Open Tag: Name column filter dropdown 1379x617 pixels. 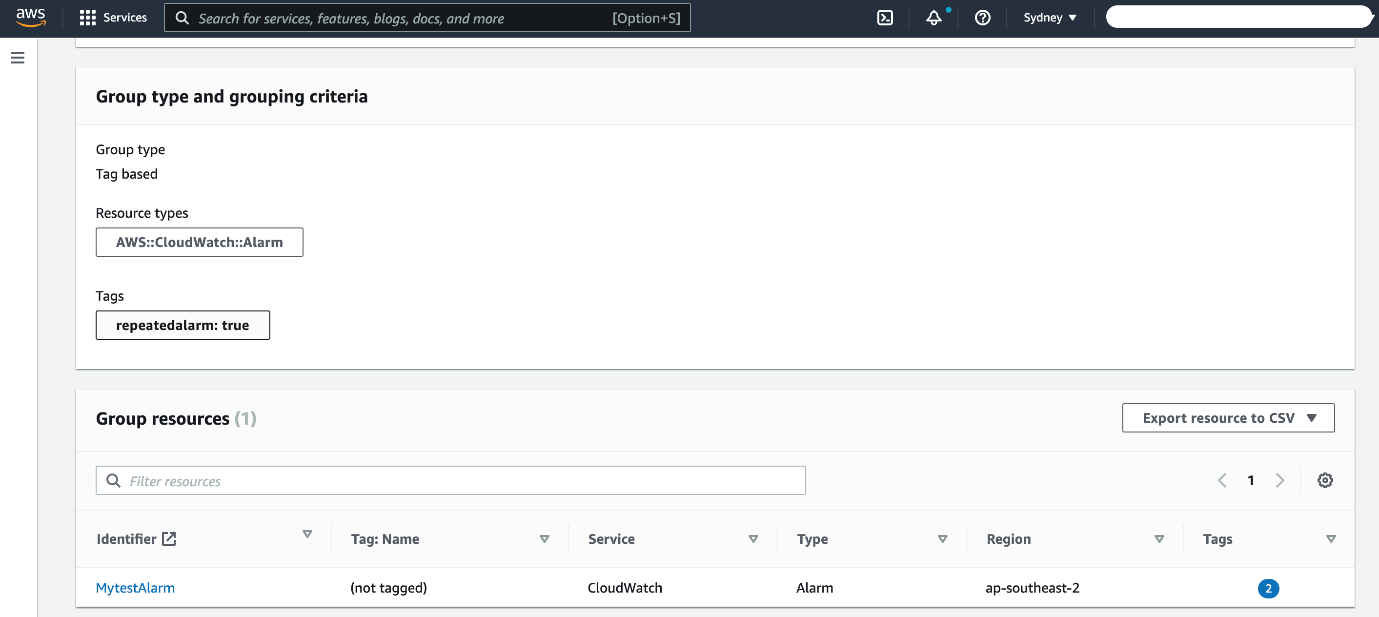(545, 538)
